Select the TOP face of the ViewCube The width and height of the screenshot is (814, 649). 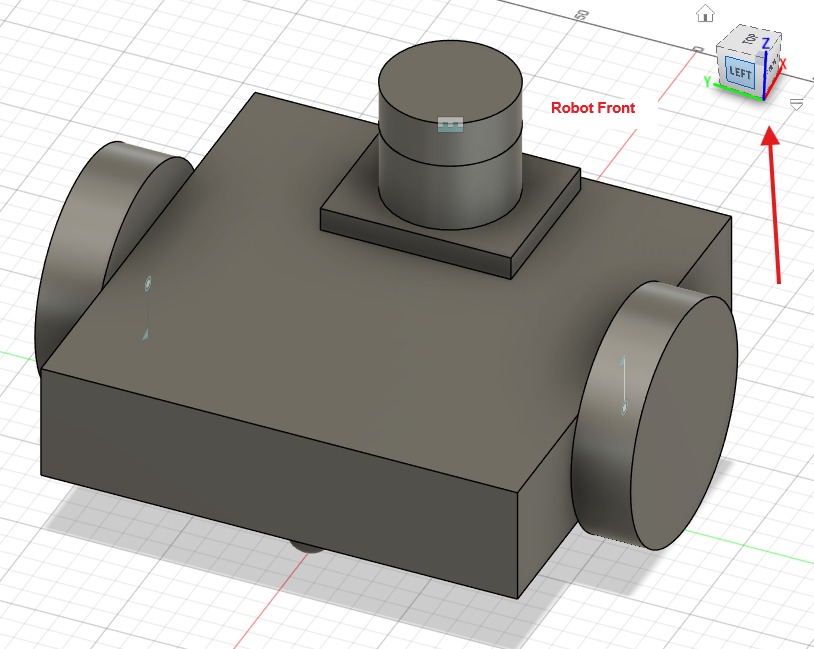750,38
